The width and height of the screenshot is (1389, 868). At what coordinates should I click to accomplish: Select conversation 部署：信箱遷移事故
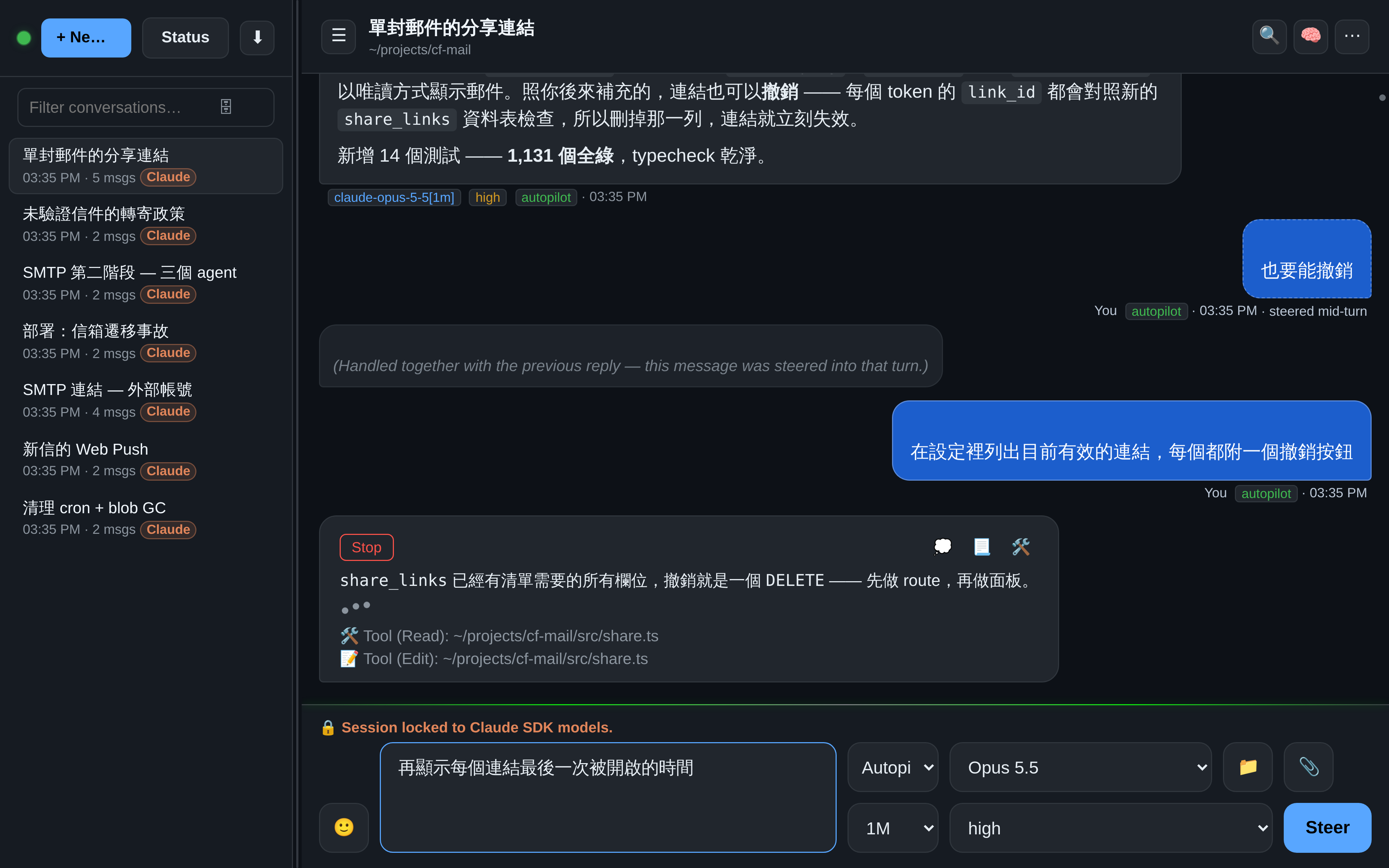[x=146, y=341]
